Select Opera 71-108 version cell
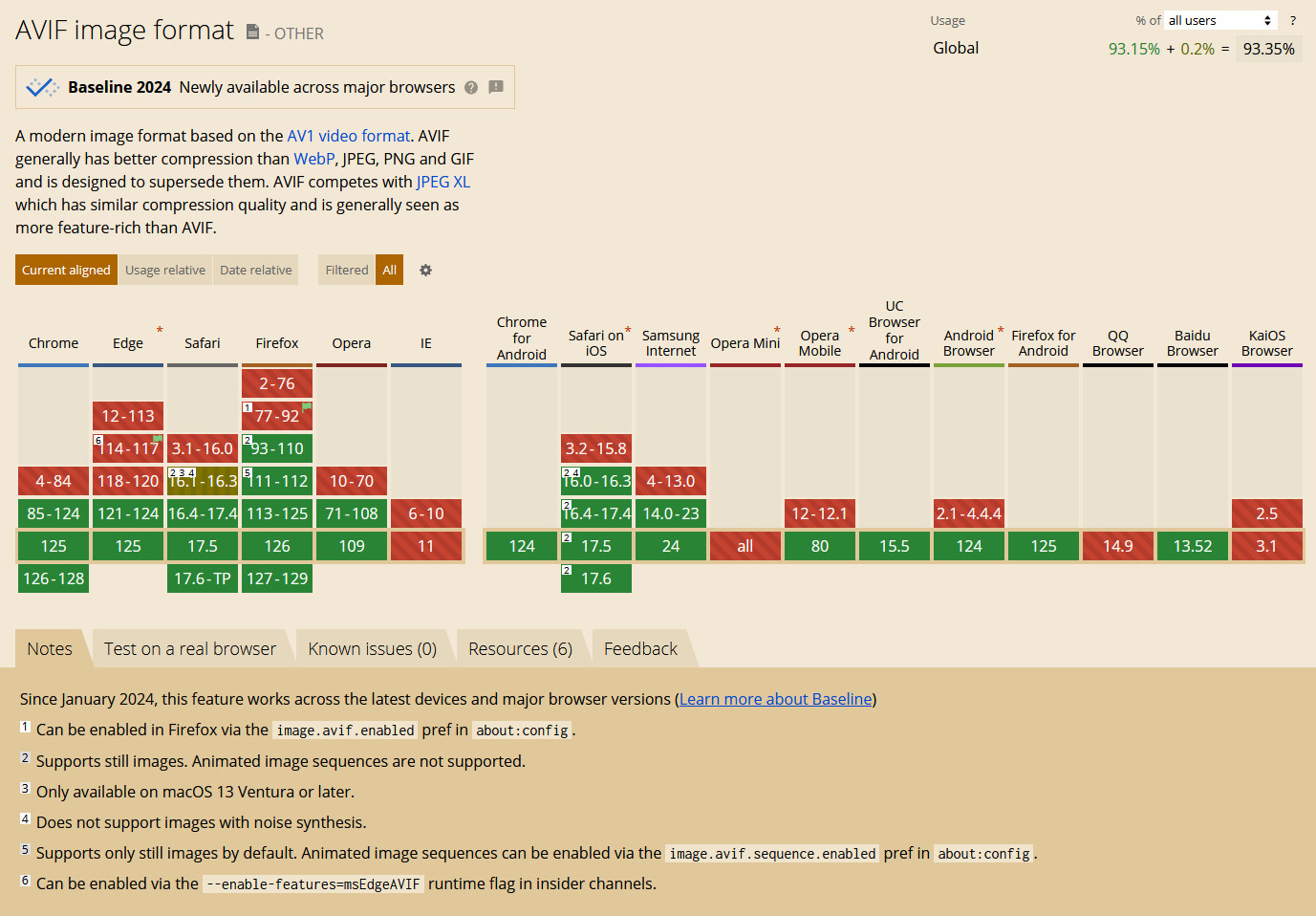The width and height of the screenshot is (1316, 916). tap(352, 513)
